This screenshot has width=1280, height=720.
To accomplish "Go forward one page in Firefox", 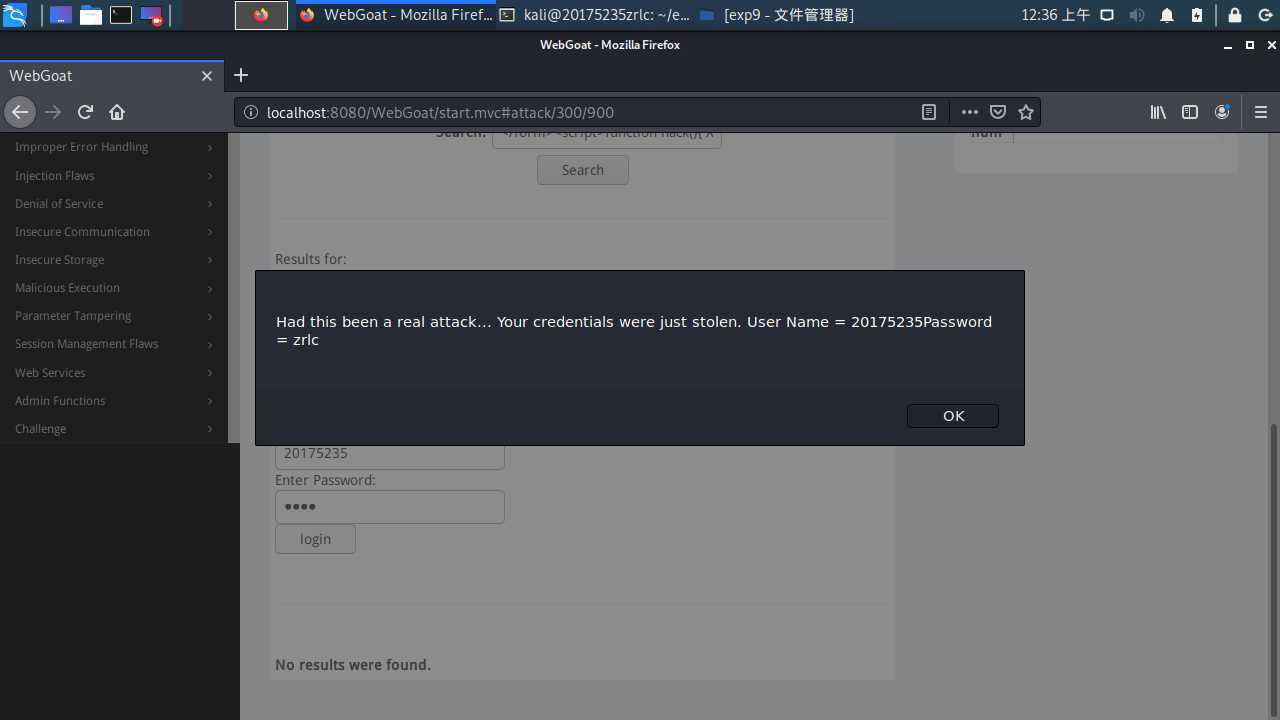I will pyautogui.click(x=53, y=112).
